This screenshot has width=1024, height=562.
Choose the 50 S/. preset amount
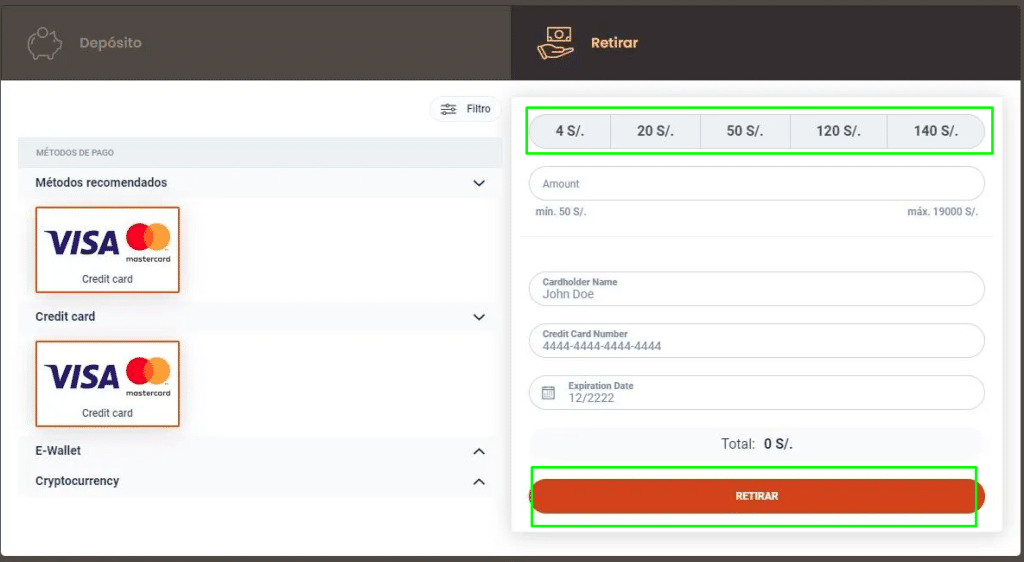(745, 131)
